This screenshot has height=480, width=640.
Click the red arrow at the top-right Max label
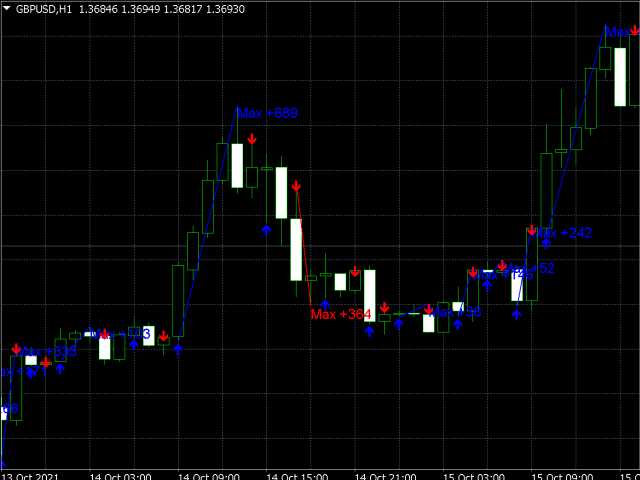point(635,30)
